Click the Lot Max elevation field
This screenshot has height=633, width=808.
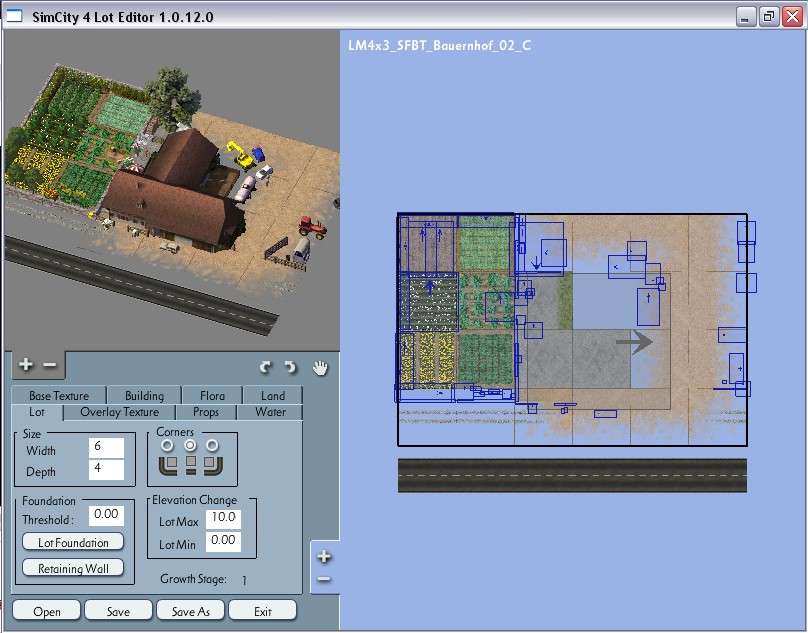(x=223, y=519)
